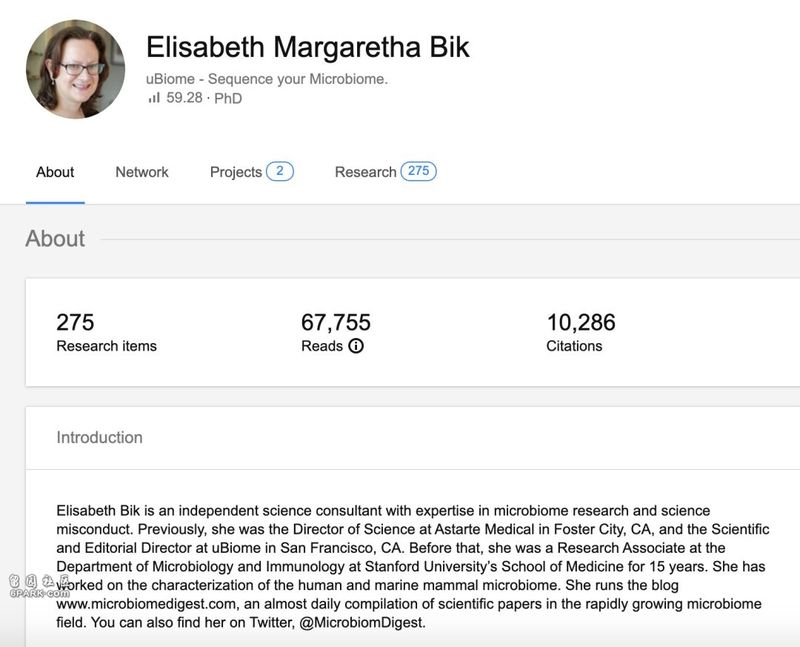The height and width of the screenshot is (647, 800).
Task: Click the Introduction section heading
Action: click(x=99, y=437)
